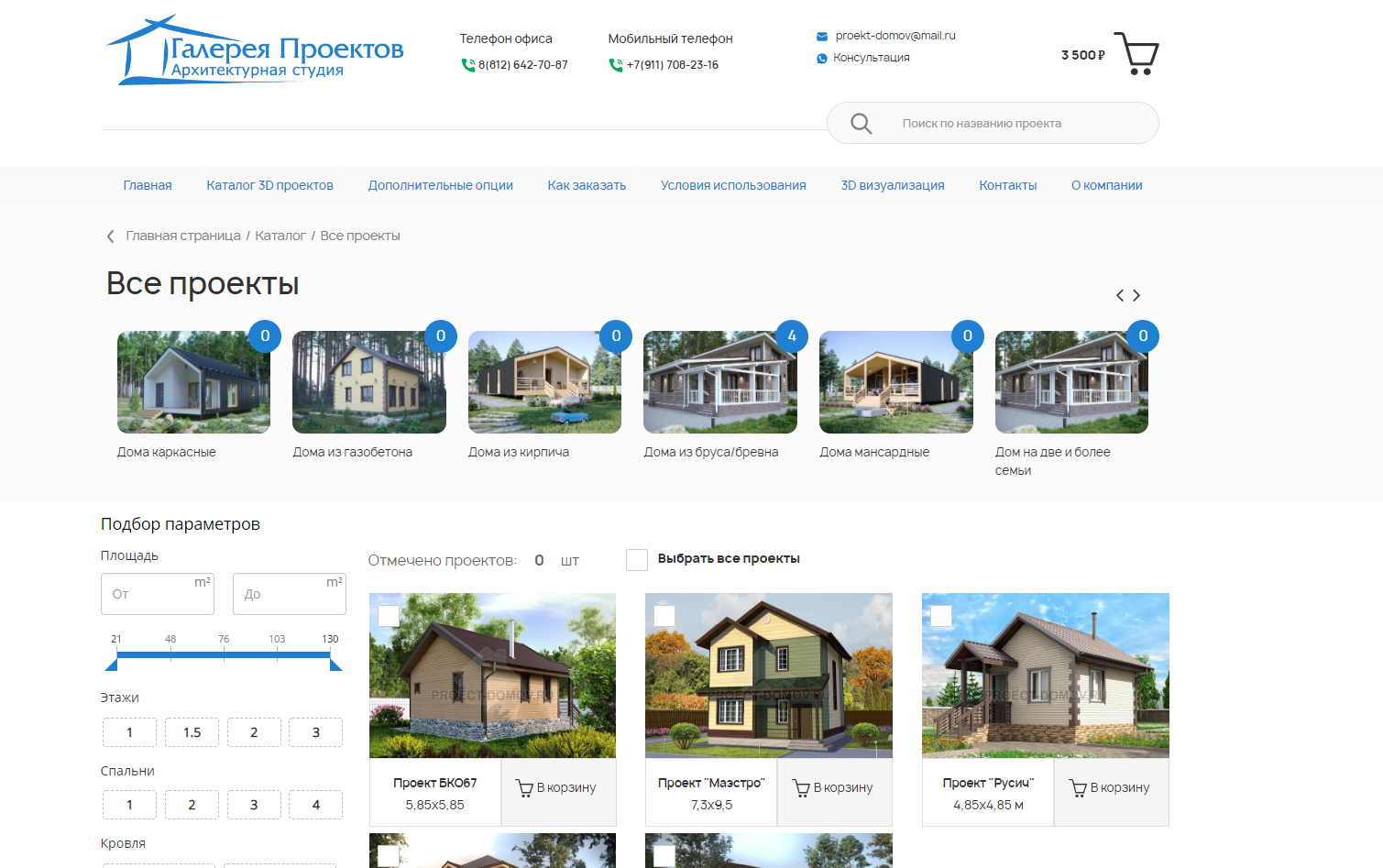The image size is (1383, 868).
Task: Add Проект "Русич" via В корзину
Action: (x=1112, y=792)
